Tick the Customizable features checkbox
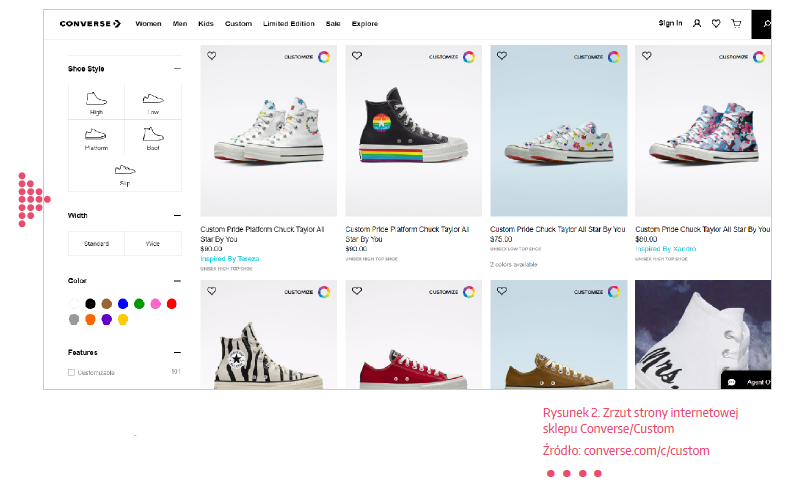791x482 pixels. (x=71, y=372)
